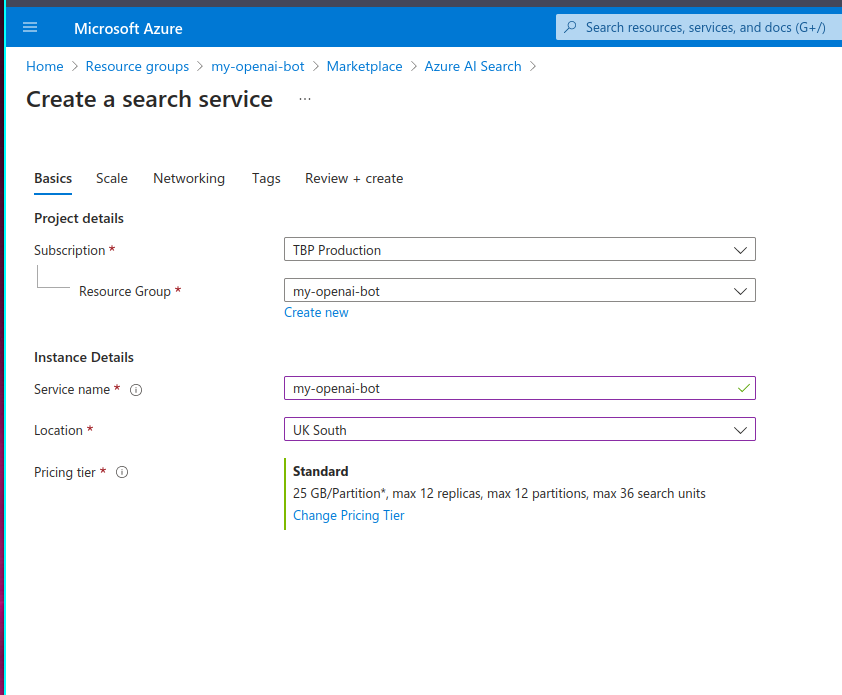The width and height of the screenshot is (842, 695).
Task: Open Resource groups breadcrumb link
Action: pyautogui.click(x=137, y=66)
